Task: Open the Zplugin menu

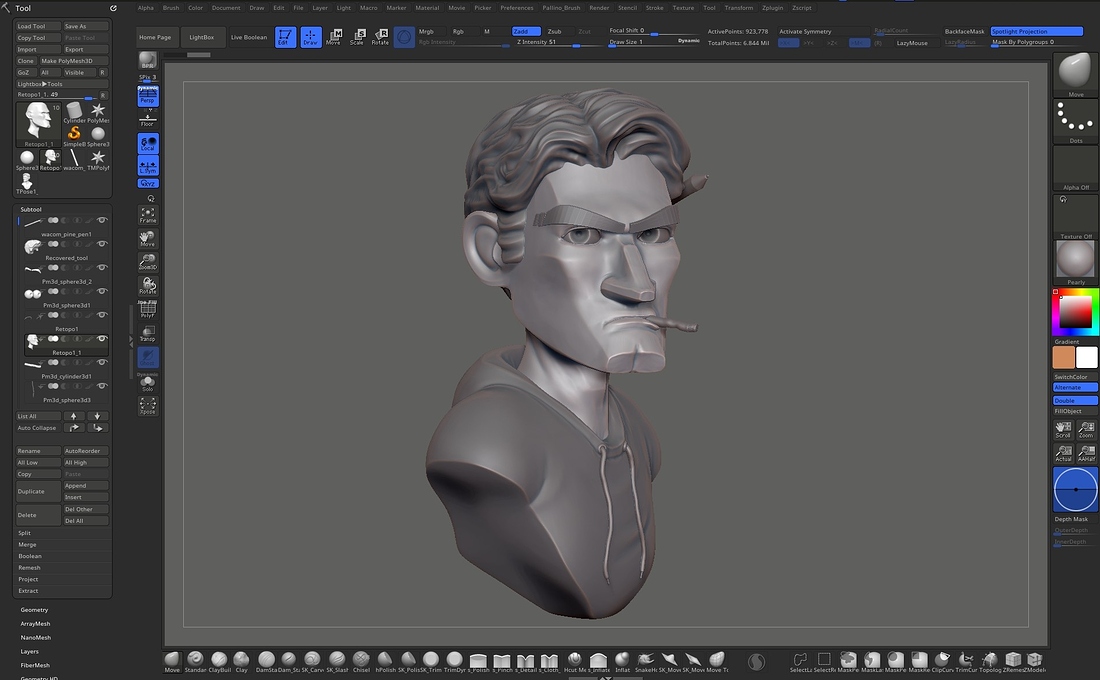Action: (x=772, y=8)
